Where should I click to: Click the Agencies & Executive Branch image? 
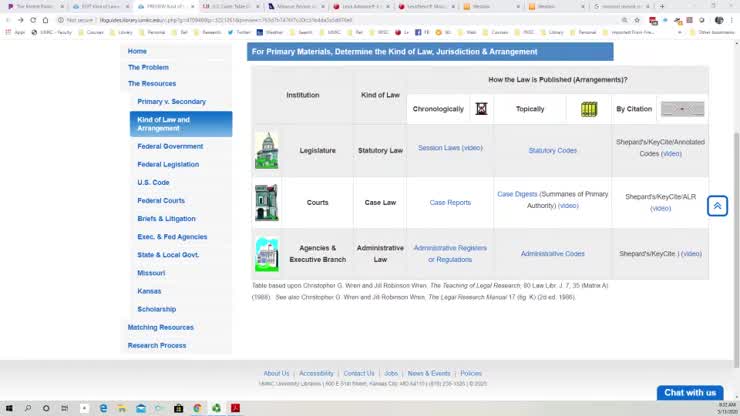click(x=267, y=254)
